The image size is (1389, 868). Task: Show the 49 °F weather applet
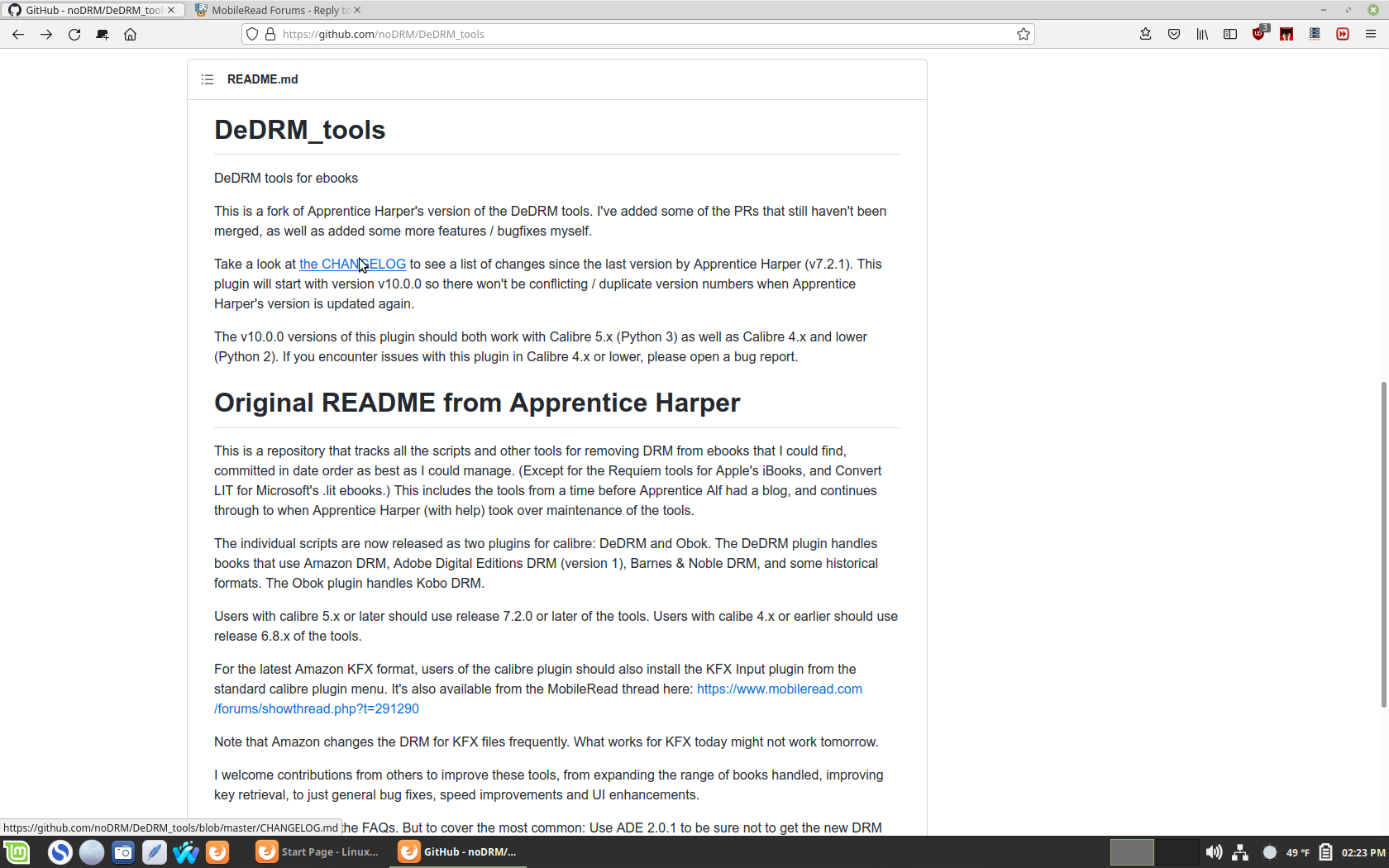1286,851
